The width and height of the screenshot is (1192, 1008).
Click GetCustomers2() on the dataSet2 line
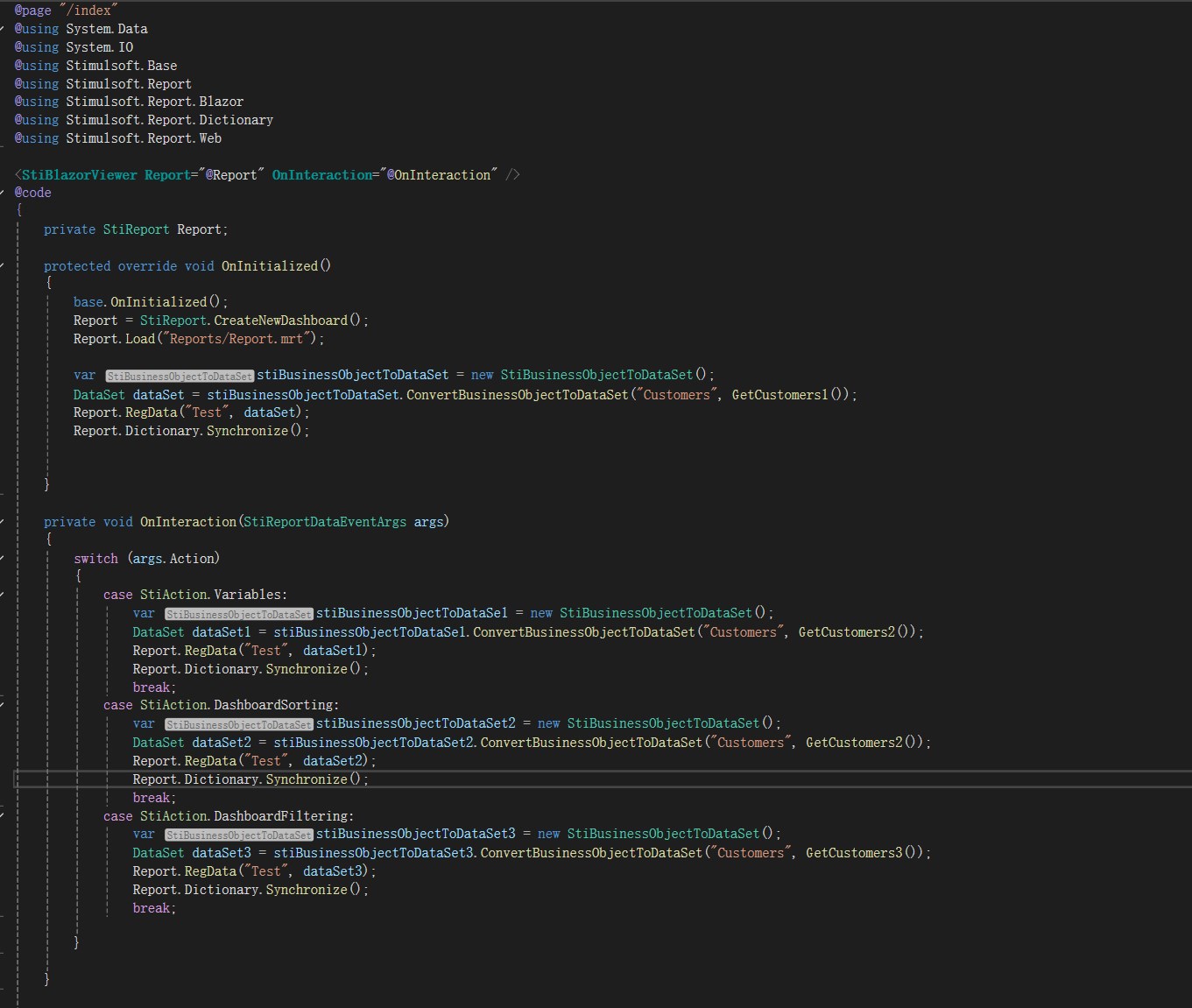pyautogui.click(x=864, y=743)
